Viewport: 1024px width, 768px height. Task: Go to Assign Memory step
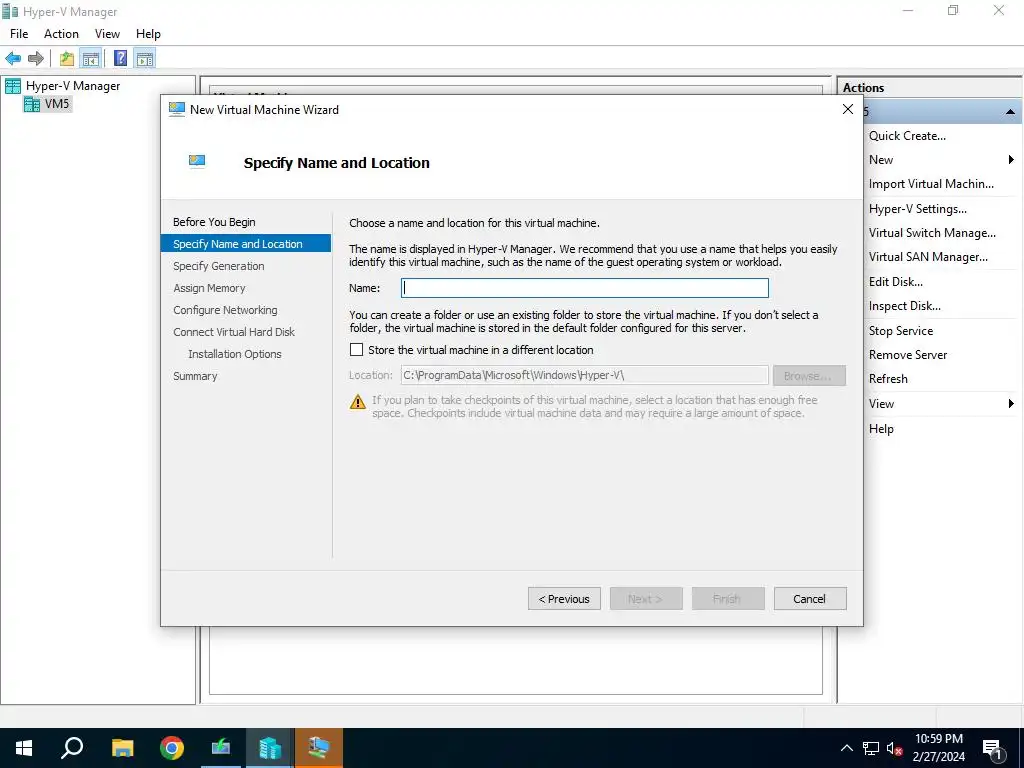[209, 288]
